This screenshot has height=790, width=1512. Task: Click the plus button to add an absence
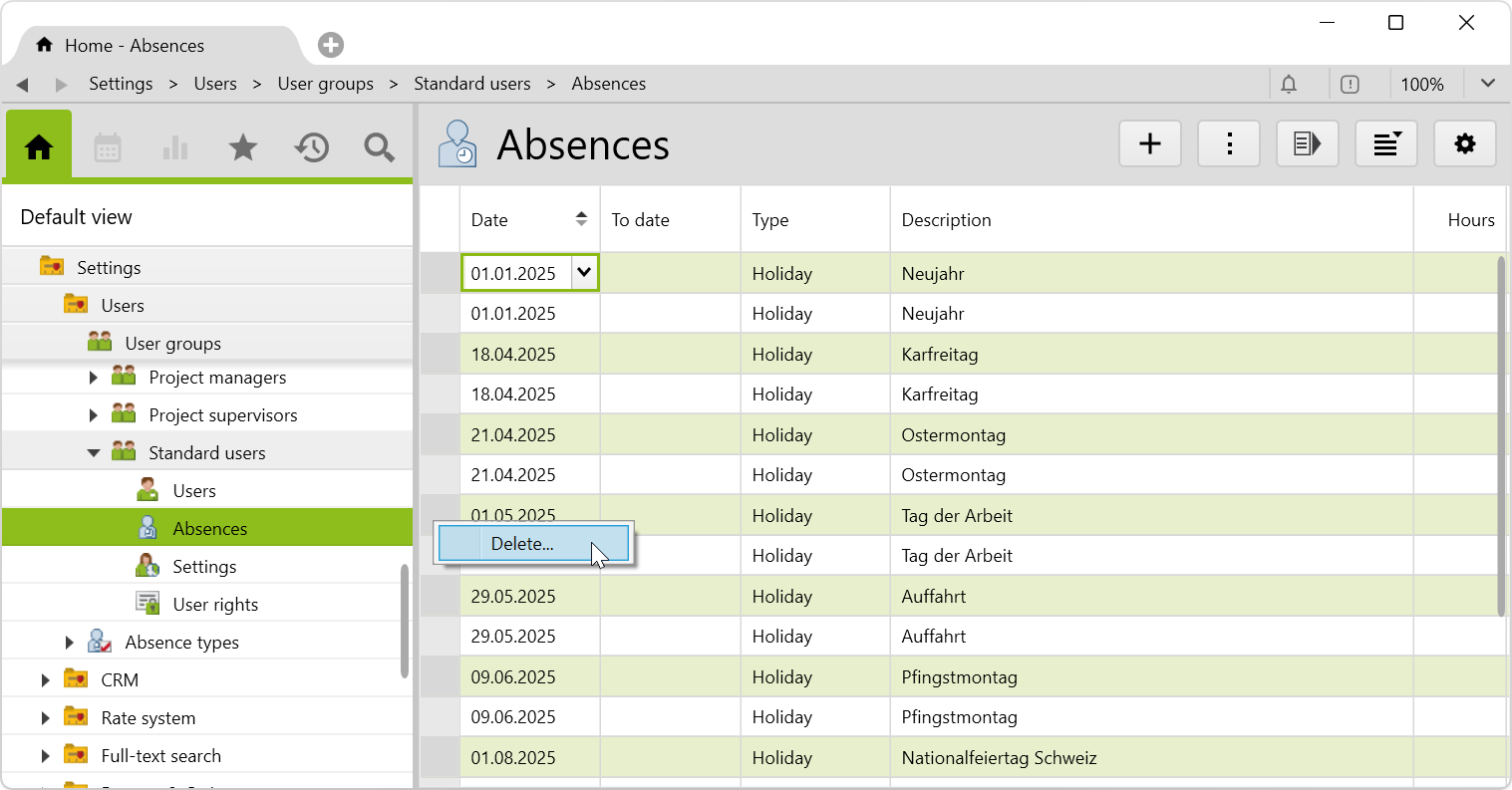click(1150, 144)
